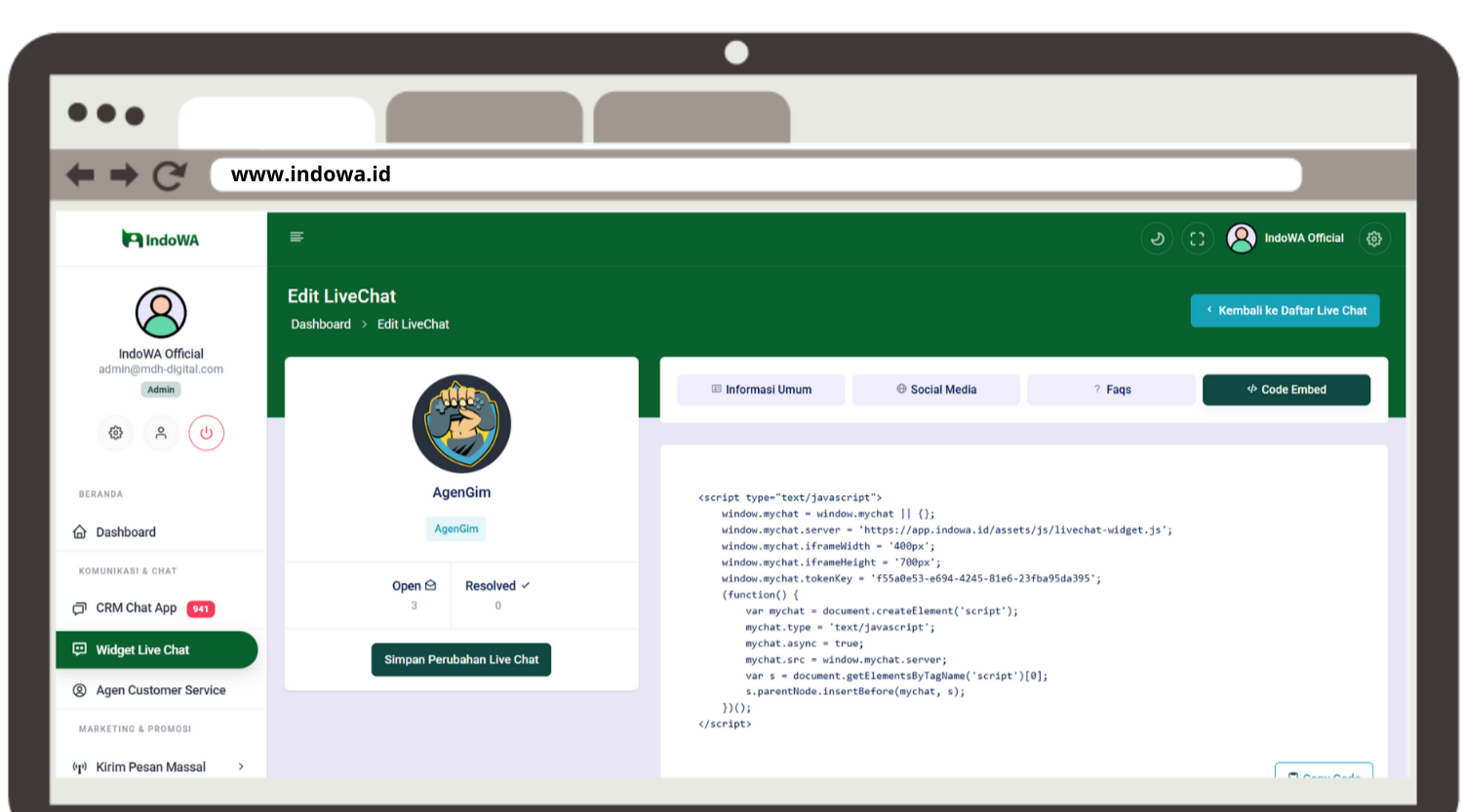The width and height of the screenshot is (1463, 812).
Task: Switch to the Social Media tab
Action: coord(936,390)
